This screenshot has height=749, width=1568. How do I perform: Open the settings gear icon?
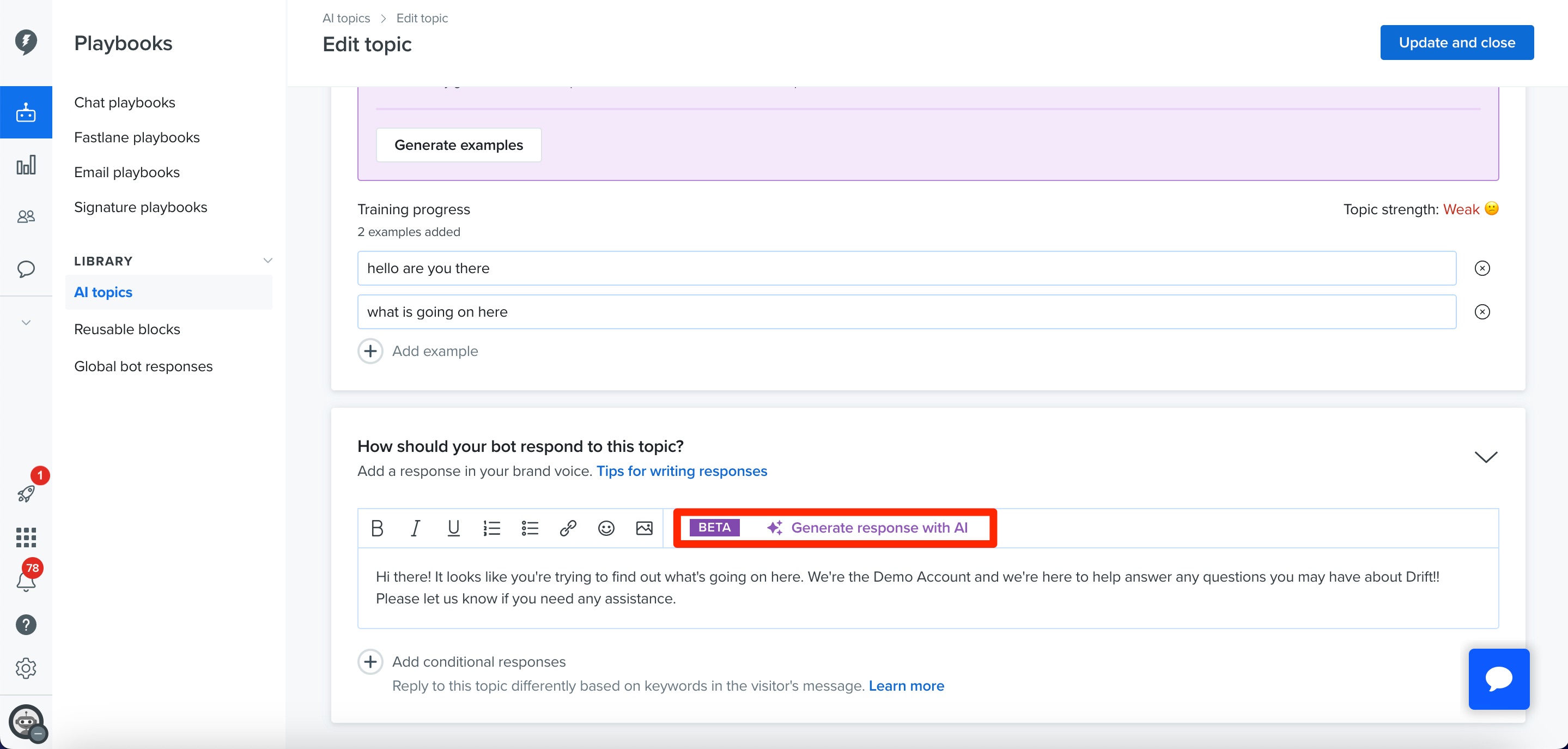(26, 668)
